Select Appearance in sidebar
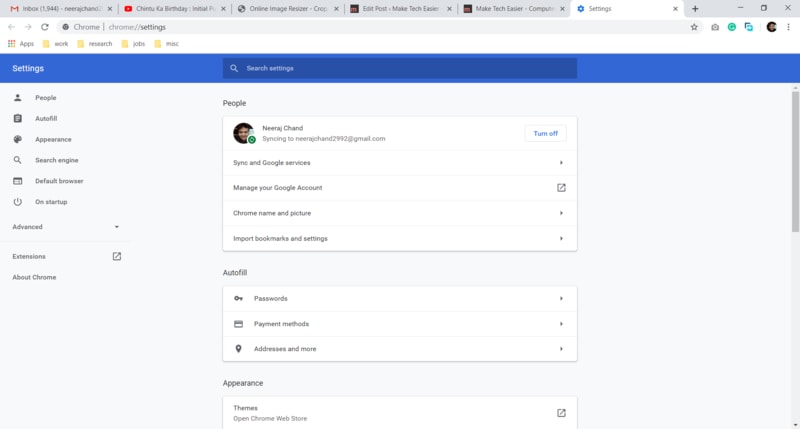The height and width of the screenshot is (429, 800). [x=53, y=139]
